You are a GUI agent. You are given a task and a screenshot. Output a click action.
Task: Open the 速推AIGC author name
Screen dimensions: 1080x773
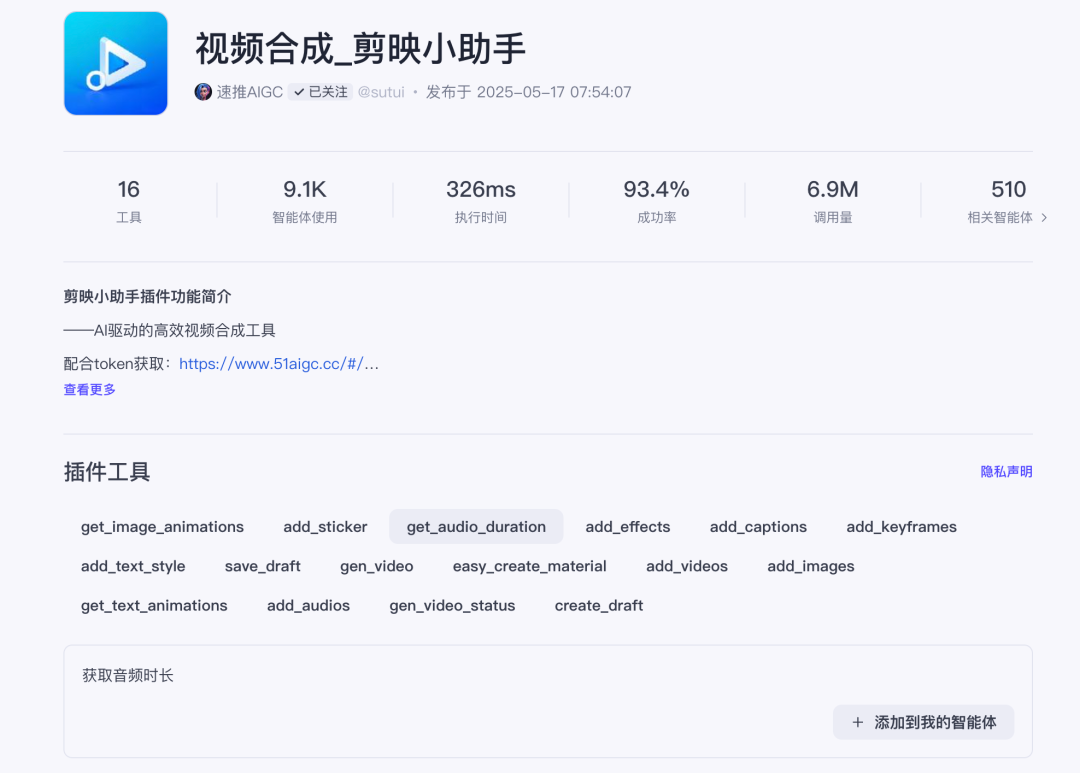point(249,92)
